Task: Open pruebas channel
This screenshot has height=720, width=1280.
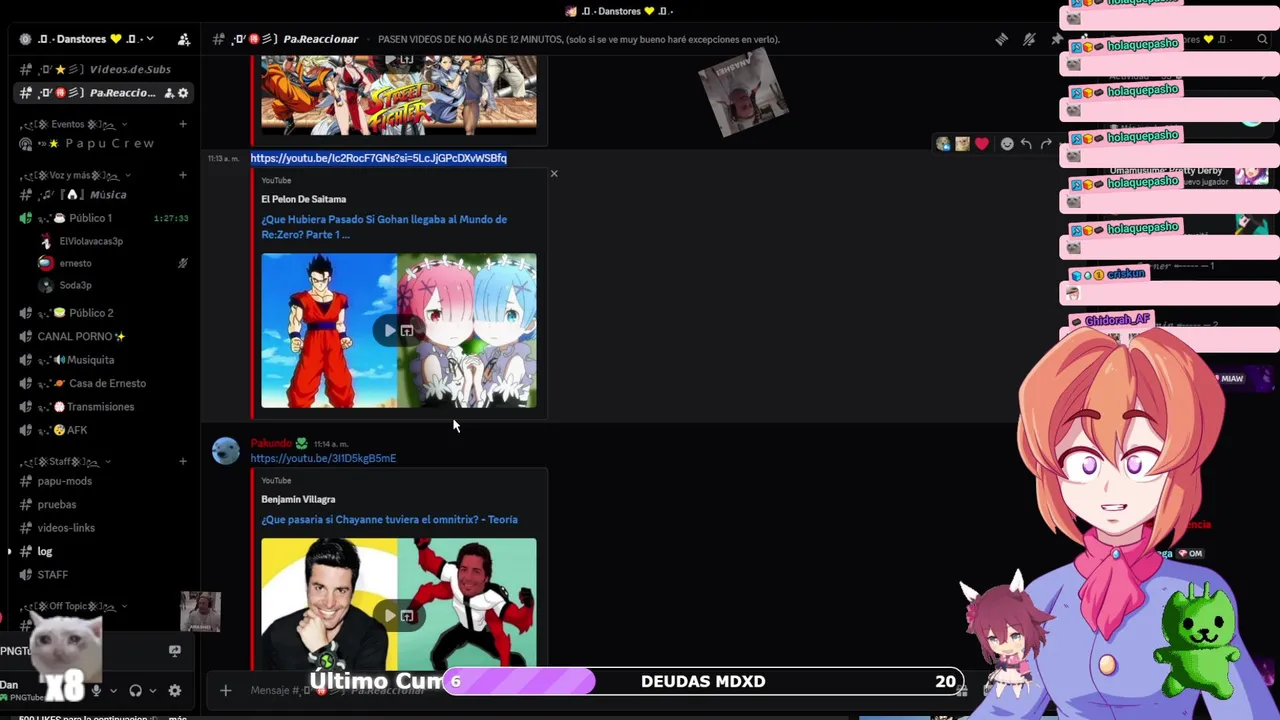Action: click(x=105, y=505)
